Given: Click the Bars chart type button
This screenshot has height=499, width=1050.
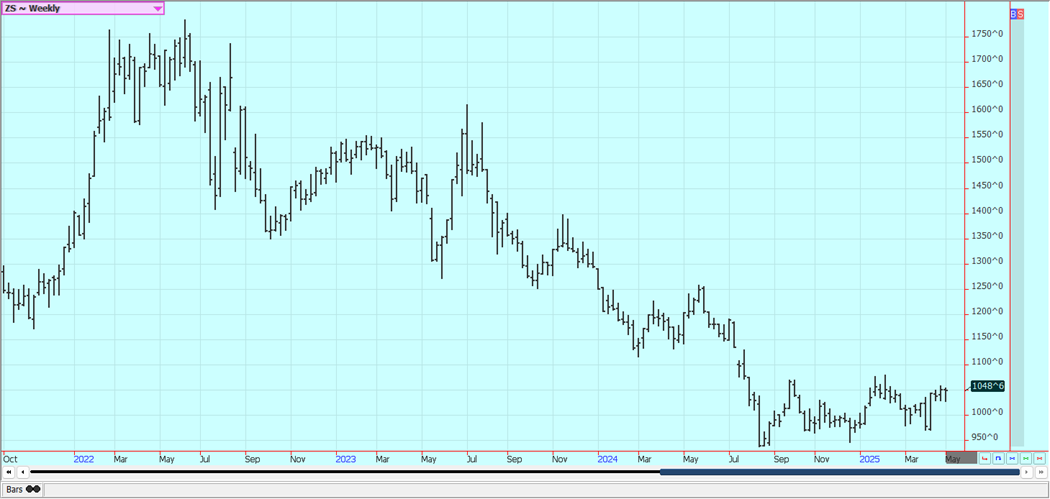Looking at the screenshot, I should click(x=22, y=489).
